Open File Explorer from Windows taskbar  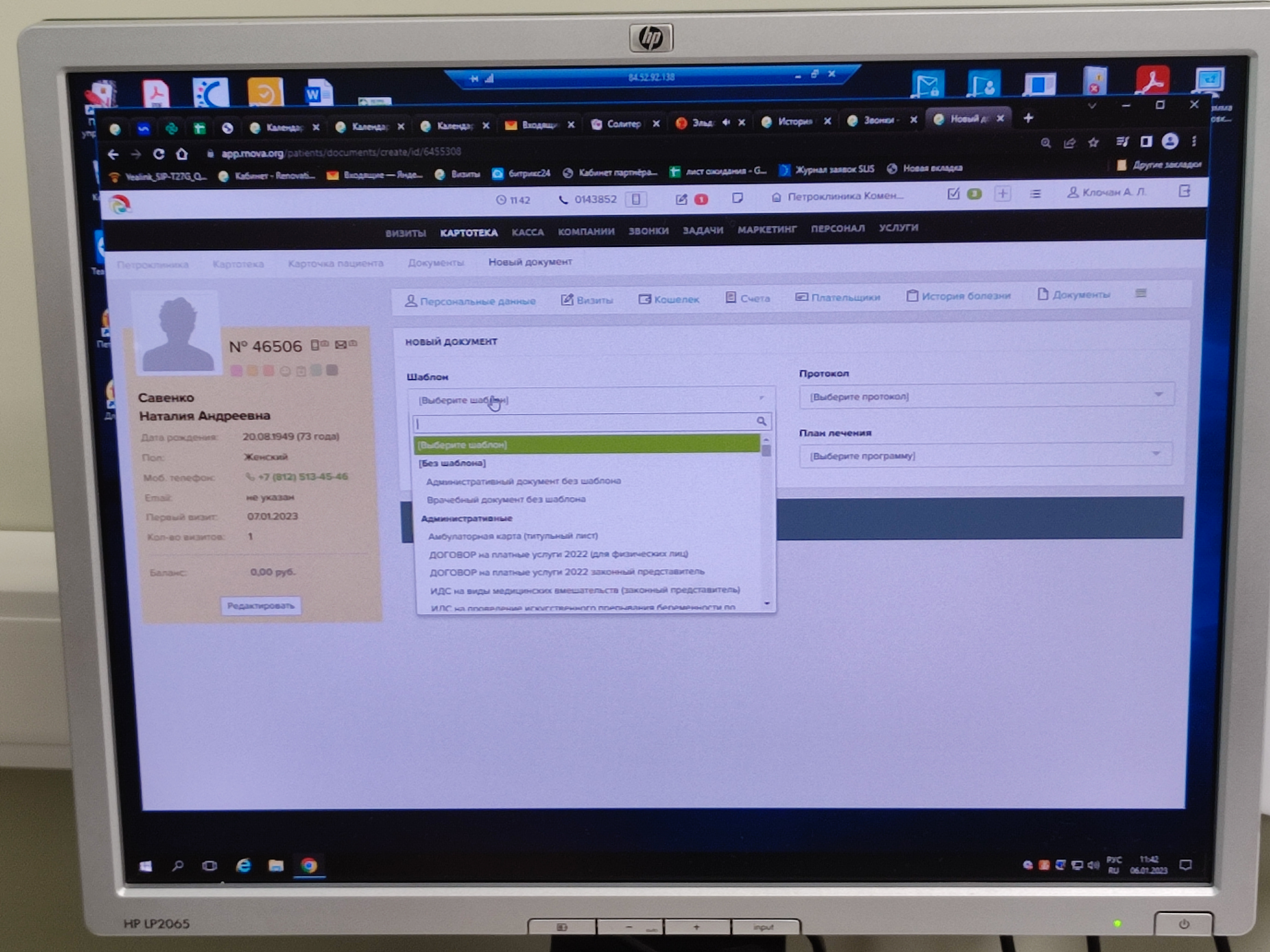pos(276,865)
